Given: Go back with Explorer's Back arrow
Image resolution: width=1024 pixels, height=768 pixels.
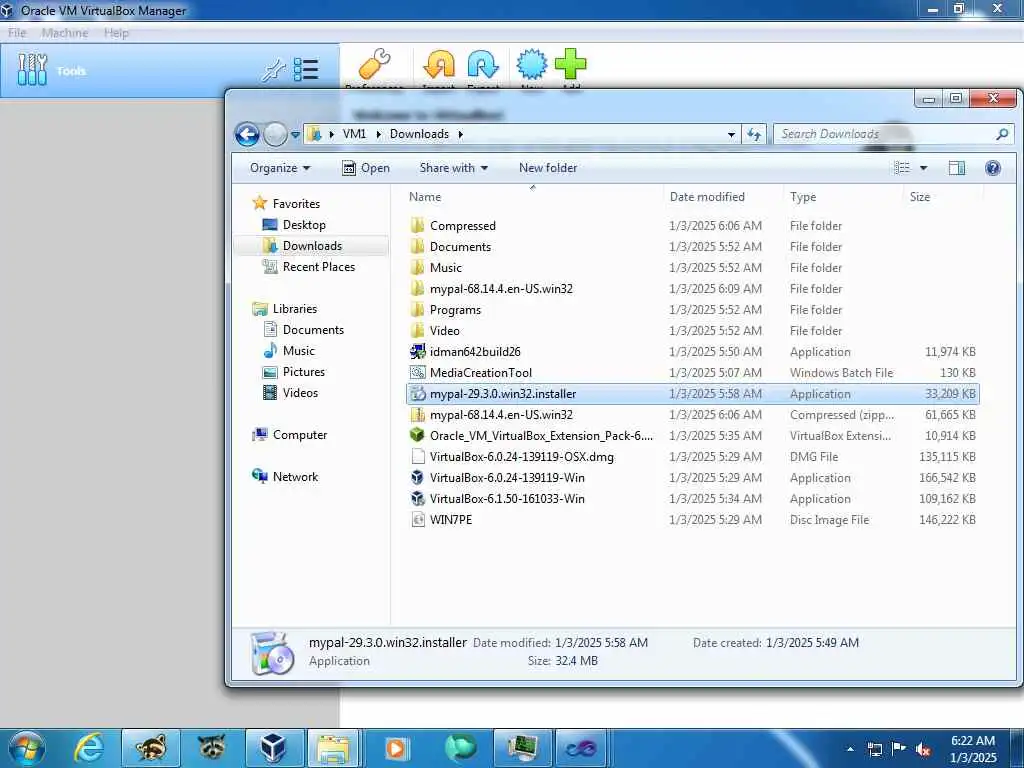Looking at the screenshot, I should pyautogui.click(x=247, y=135).
